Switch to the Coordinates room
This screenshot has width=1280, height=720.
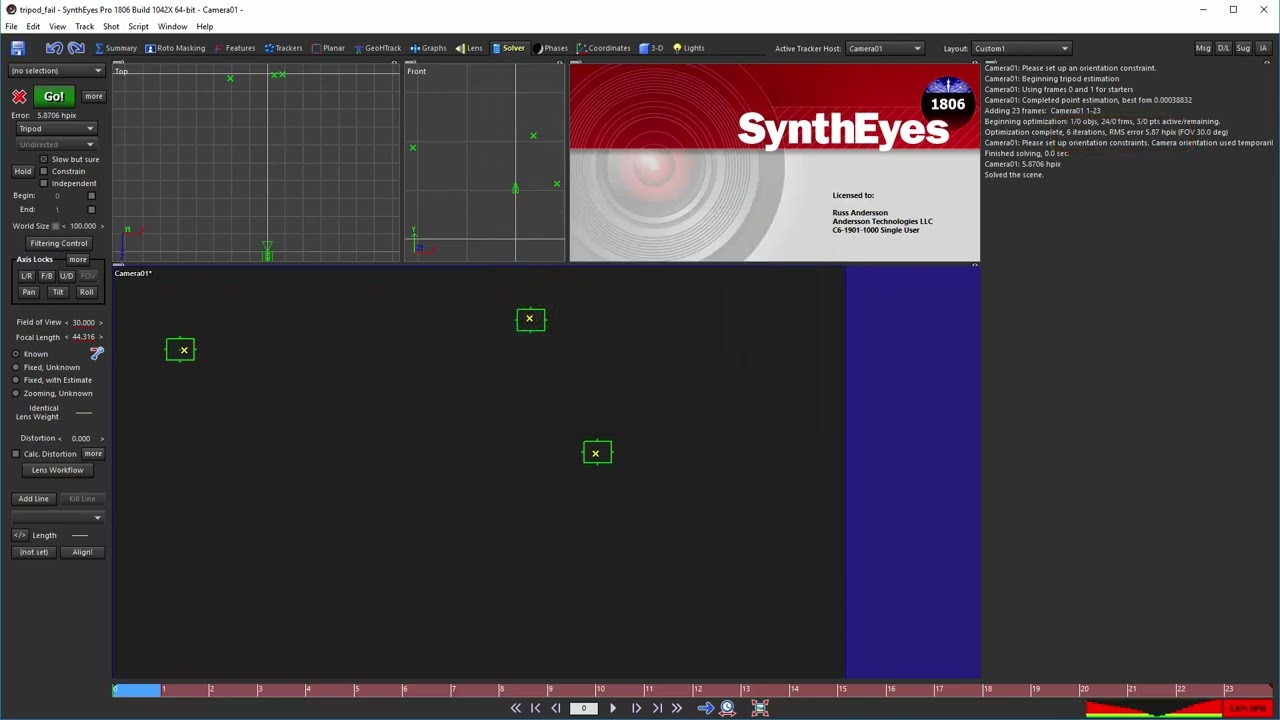[603, 48]
